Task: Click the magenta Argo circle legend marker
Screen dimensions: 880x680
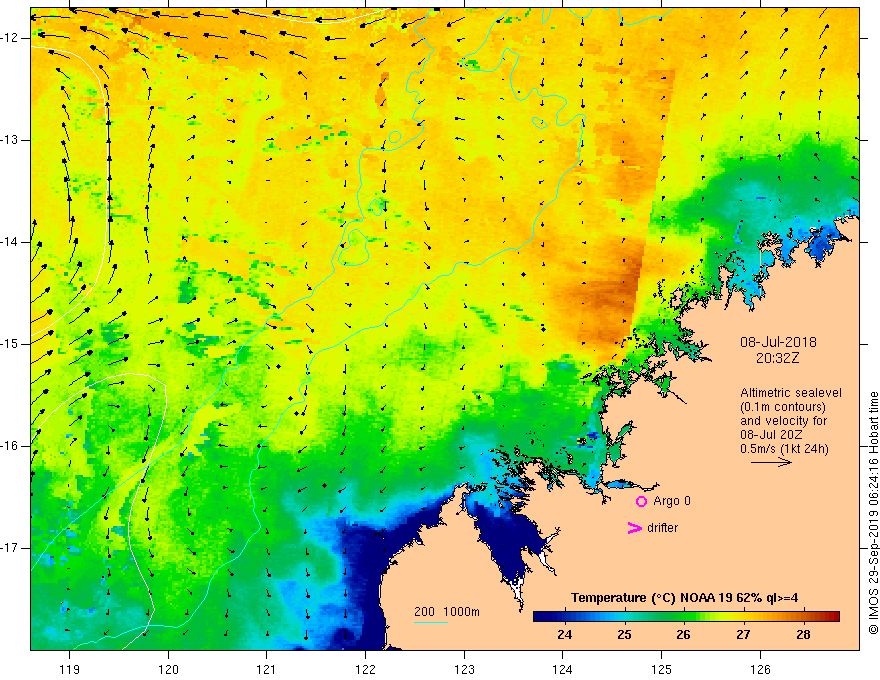Action: [x=641, y=501]
